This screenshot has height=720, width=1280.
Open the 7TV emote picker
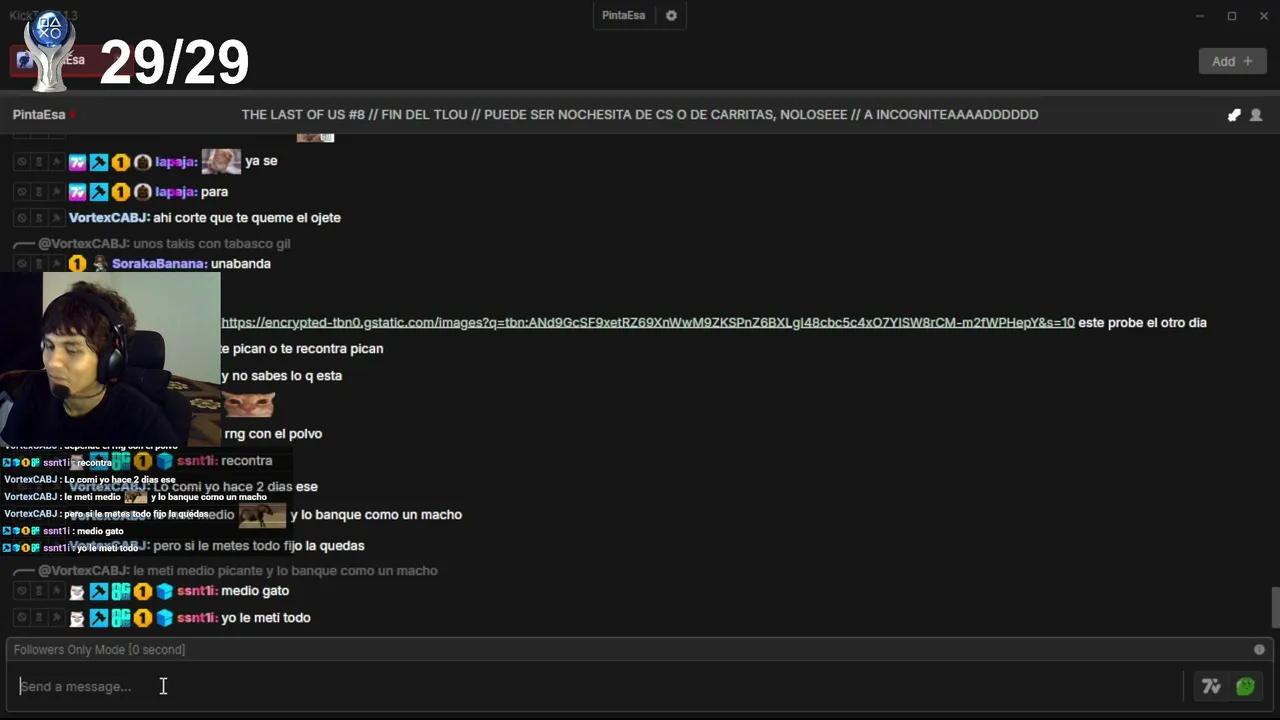click(x=1211, y=686)
